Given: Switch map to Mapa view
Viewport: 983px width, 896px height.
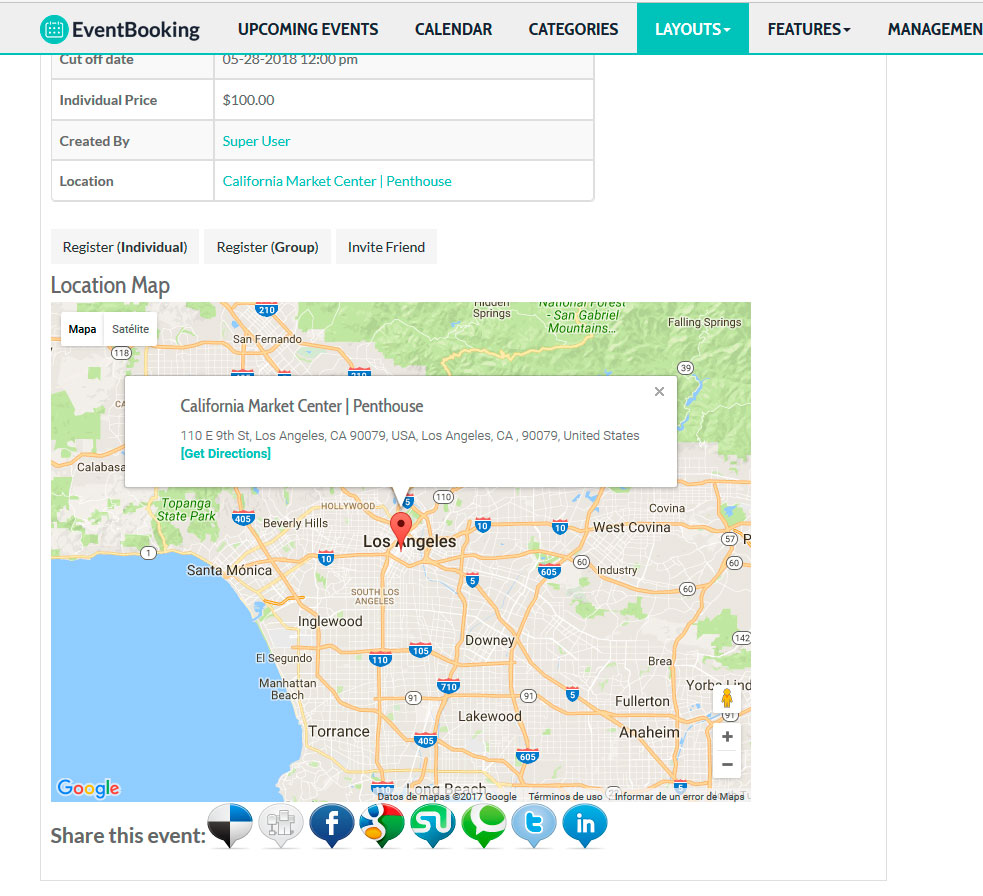Looking at the screenshot, I should (82, 329).
